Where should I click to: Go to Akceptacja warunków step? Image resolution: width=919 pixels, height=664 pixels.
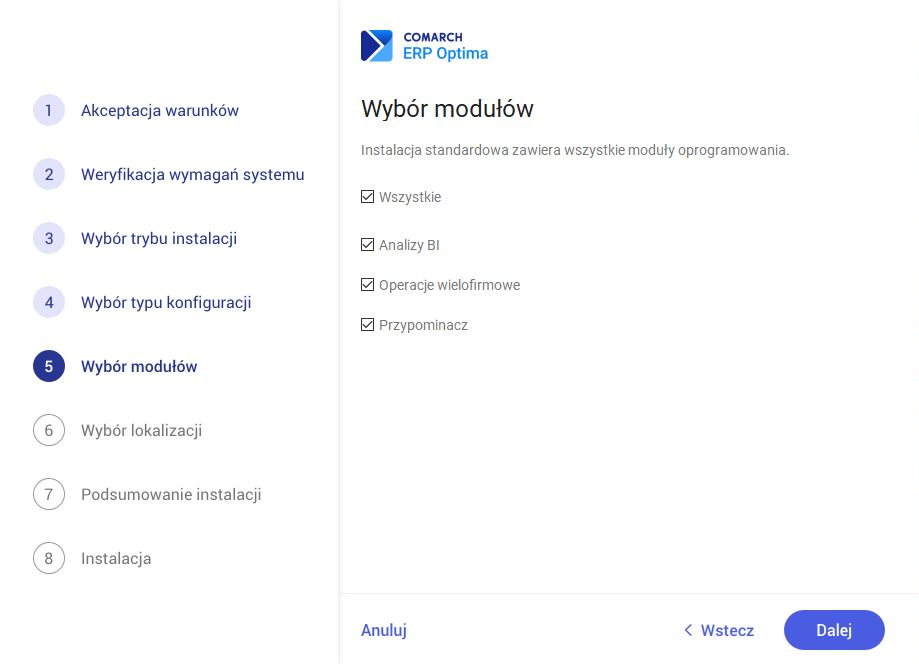pos(160,111)
